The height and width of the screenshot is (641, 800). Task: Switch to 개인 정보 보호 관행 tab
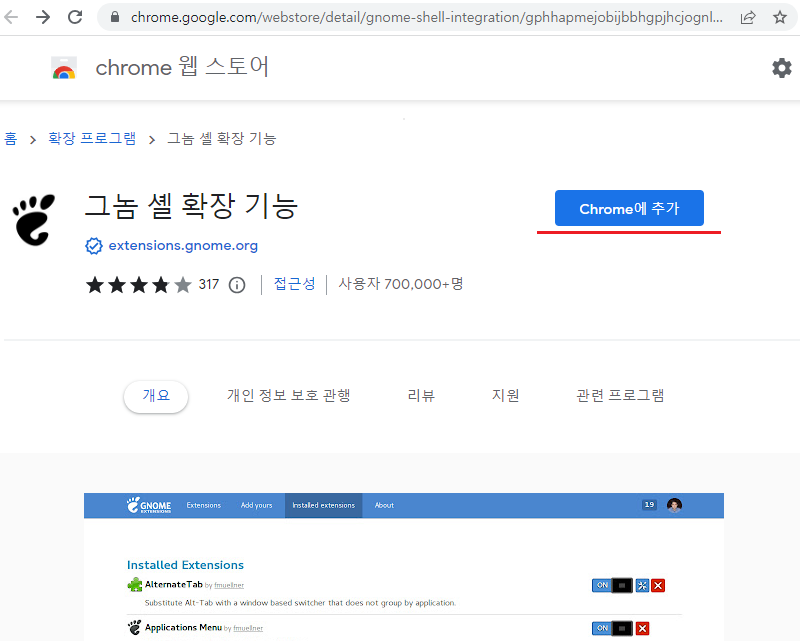289,396
